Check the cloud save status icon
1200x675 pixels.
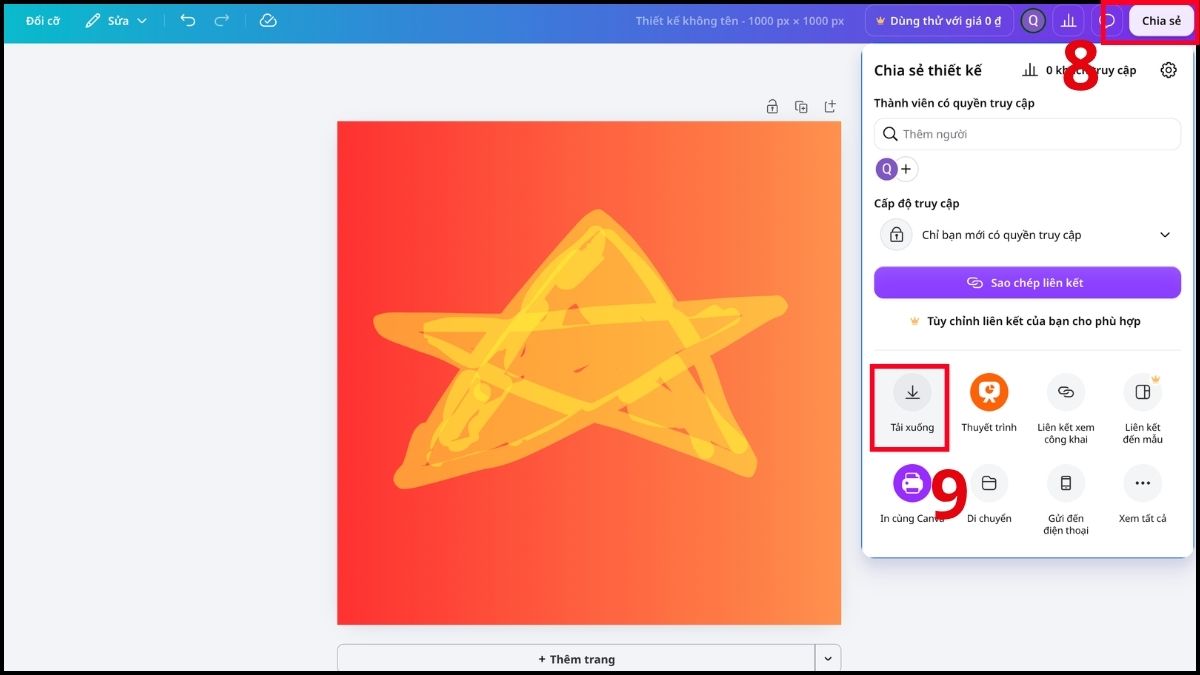[x=267, y=20]
